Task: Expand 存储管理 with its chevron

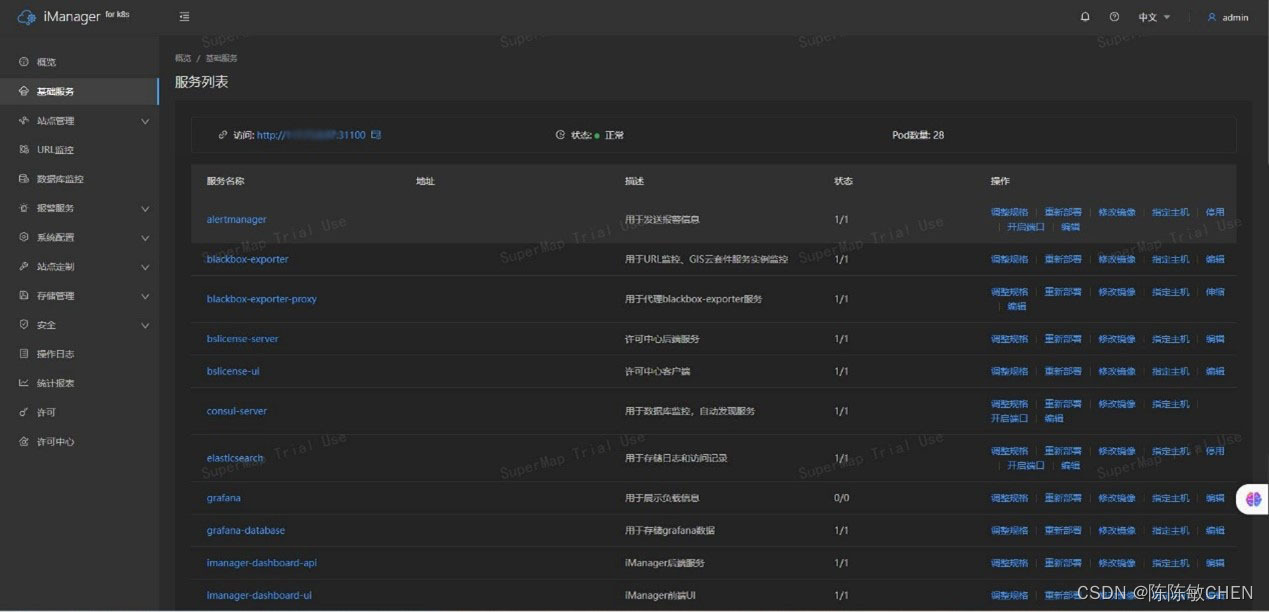Action: [x=145, y=296]
